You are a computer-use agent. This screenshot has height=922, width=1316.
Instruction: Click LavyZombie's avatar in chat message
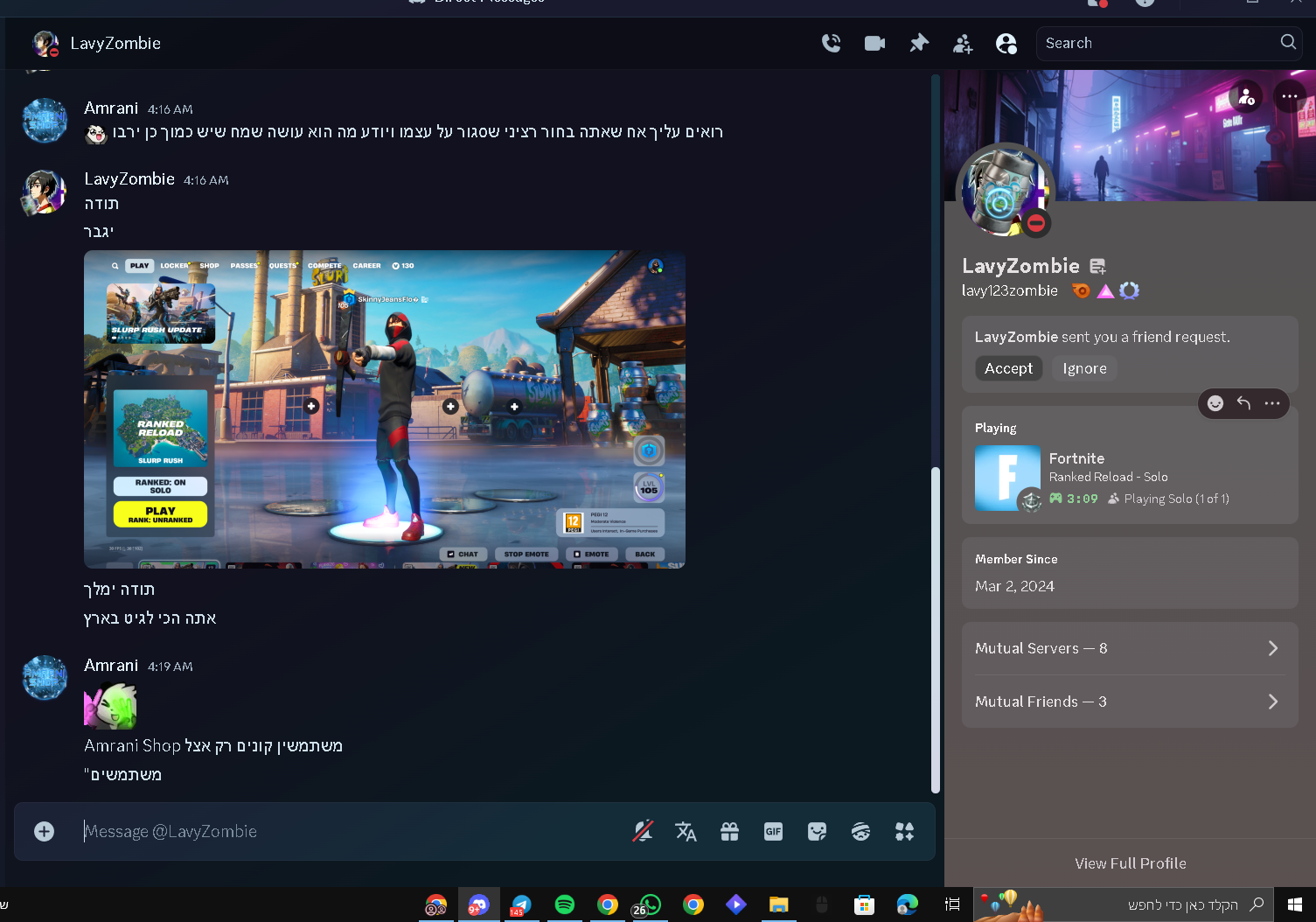coord(45,192)
